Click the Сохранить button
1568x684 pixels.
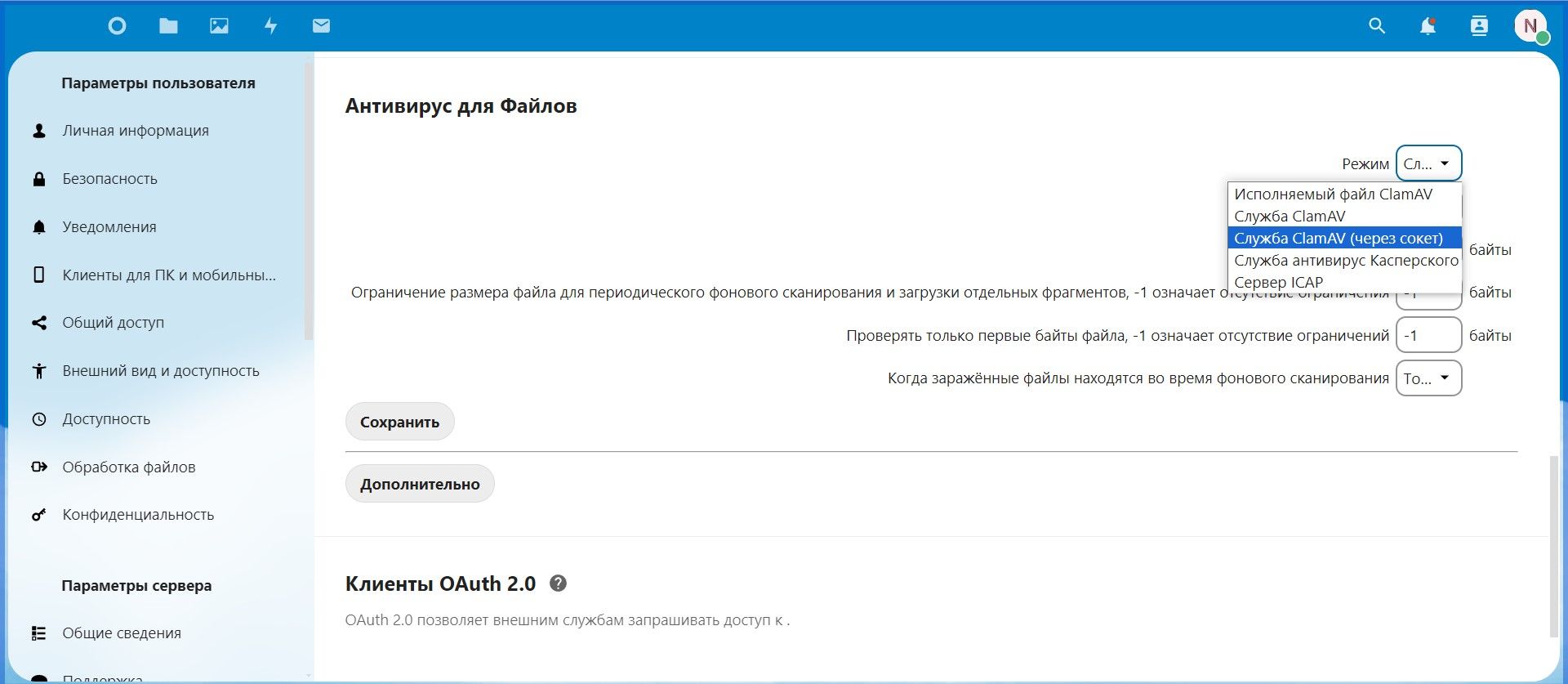coord(399,422)
